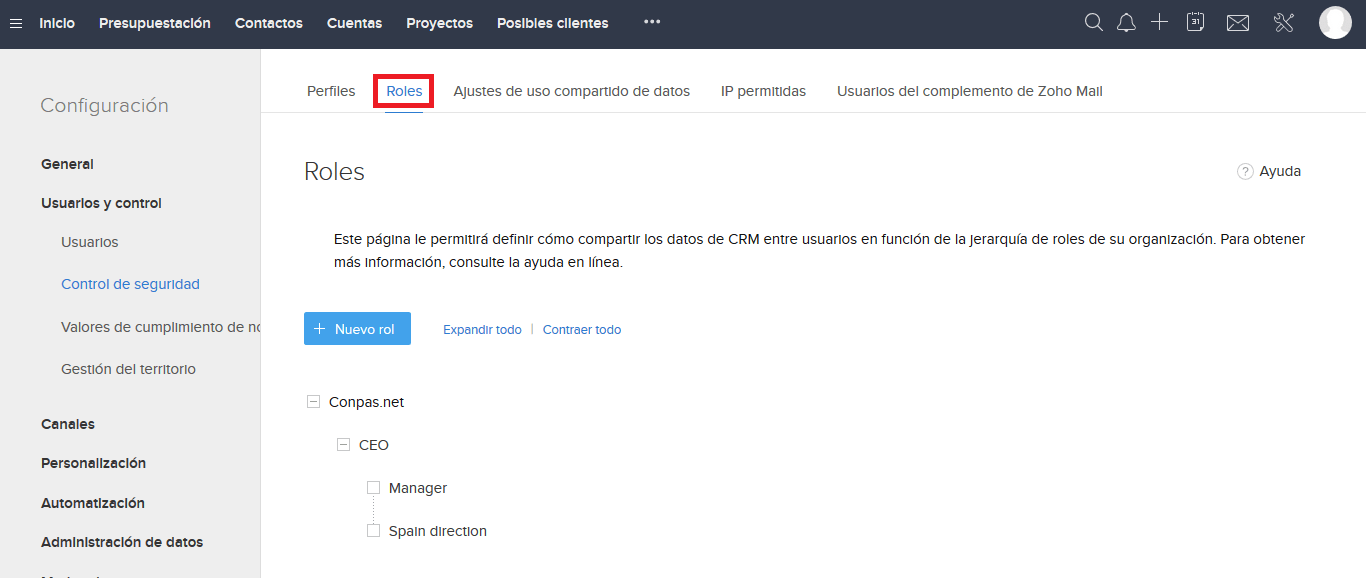Select Contraer todo
Image resolution: width=1366 pixels, height=578 pixels.
[x=581, y=329]
